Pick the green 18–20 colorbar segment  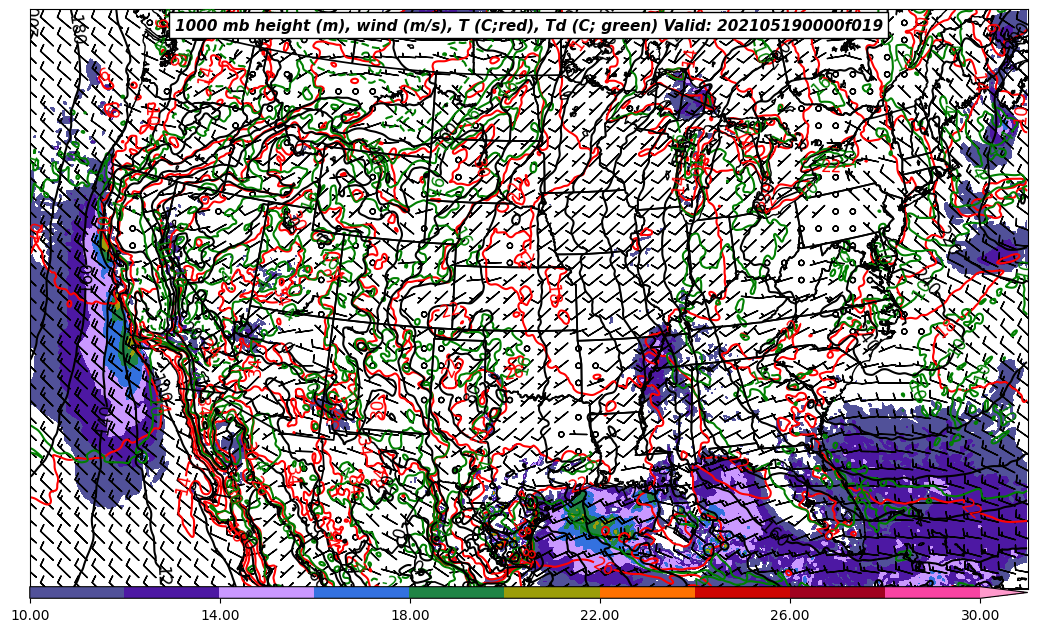[457, 592]
